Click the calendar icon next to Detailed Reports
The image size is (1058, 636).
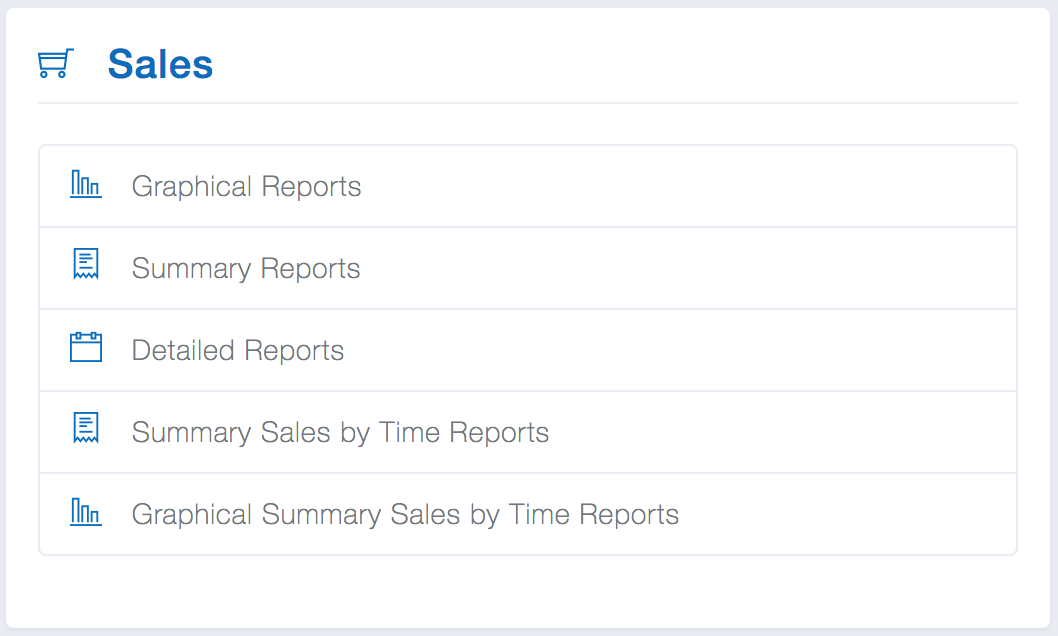[85, 348]
